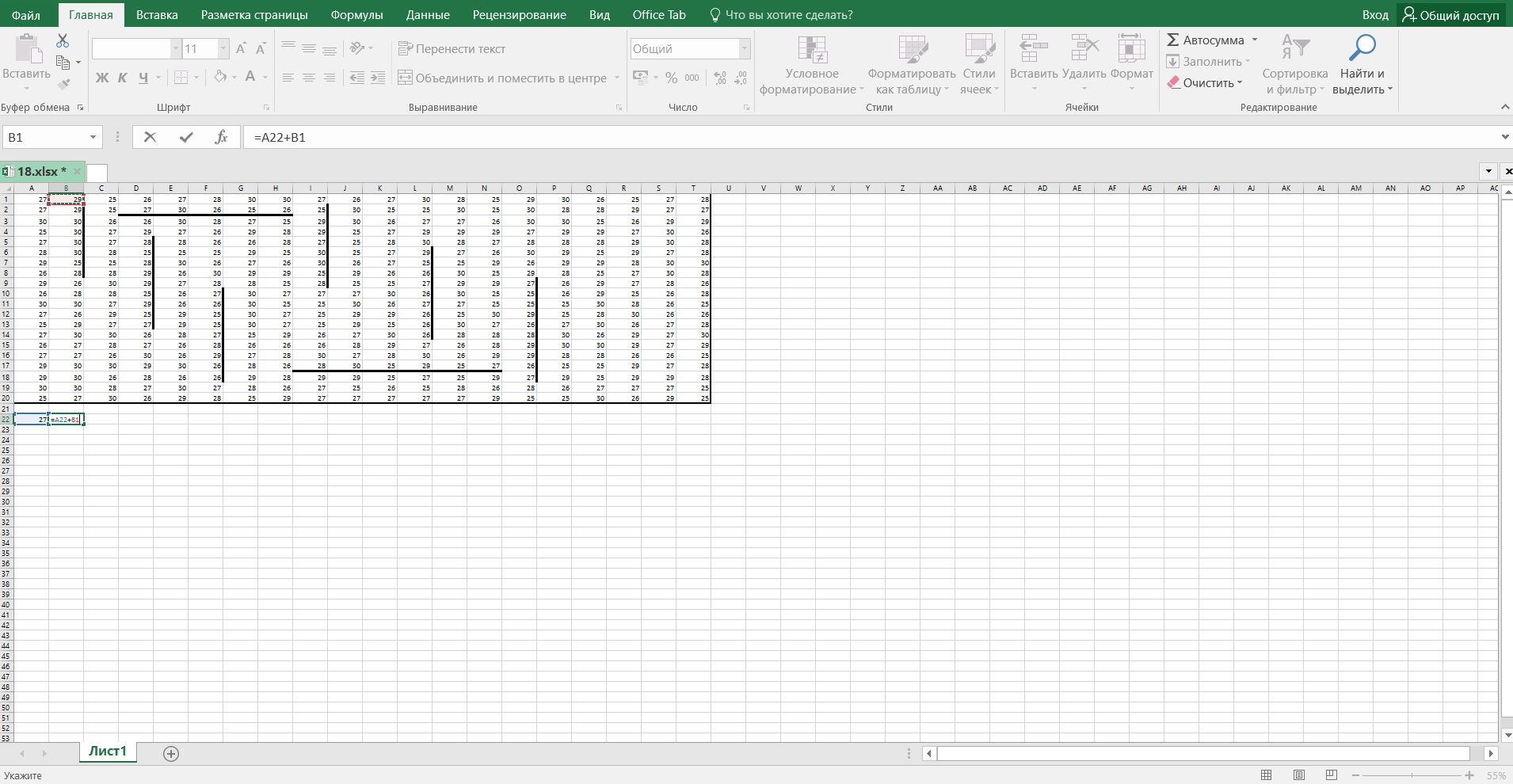
Task: Apply the font color (A) swatch
Action: [x=250, y=78]
